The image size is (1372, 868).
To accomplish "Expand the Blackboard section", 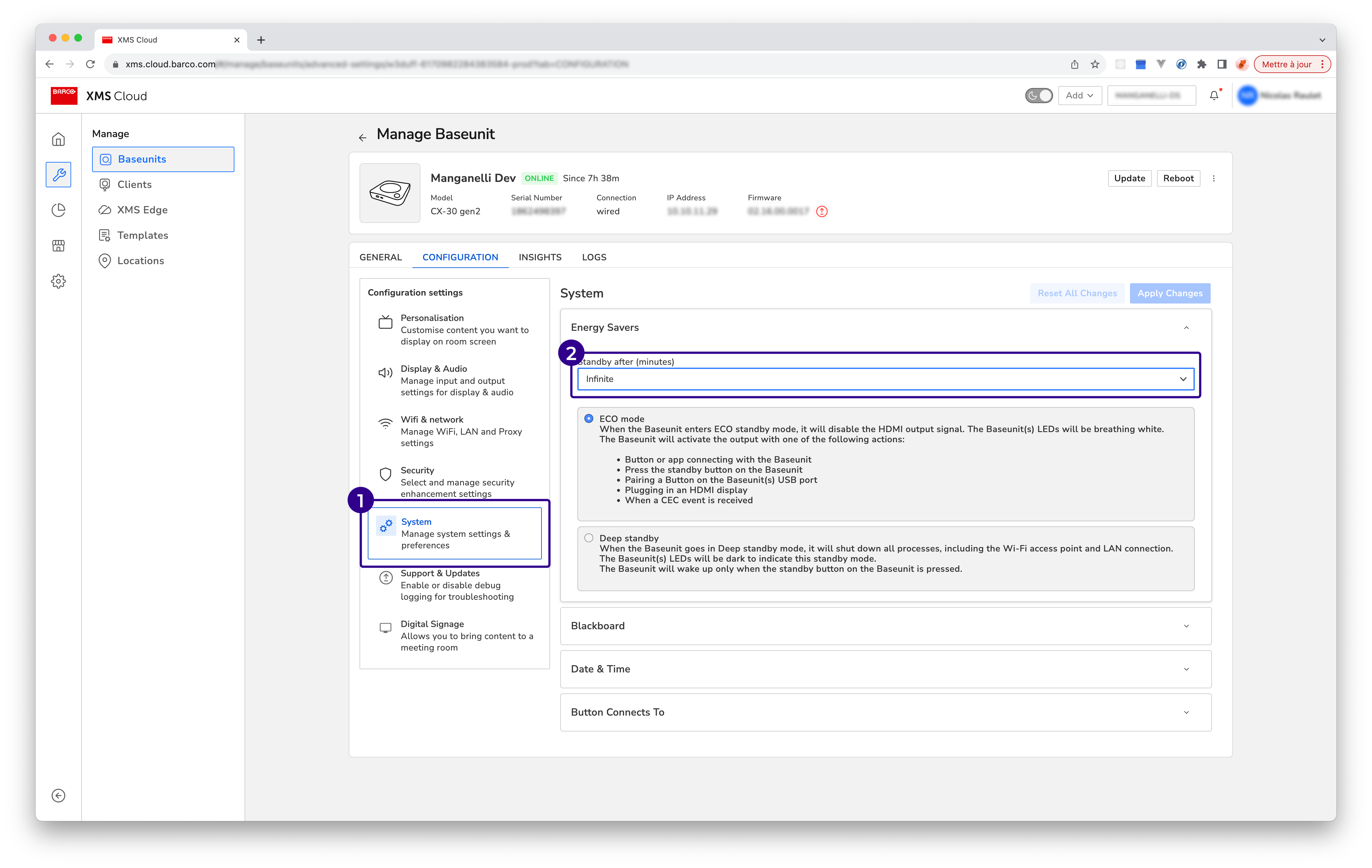I will [x=885, y=626].
